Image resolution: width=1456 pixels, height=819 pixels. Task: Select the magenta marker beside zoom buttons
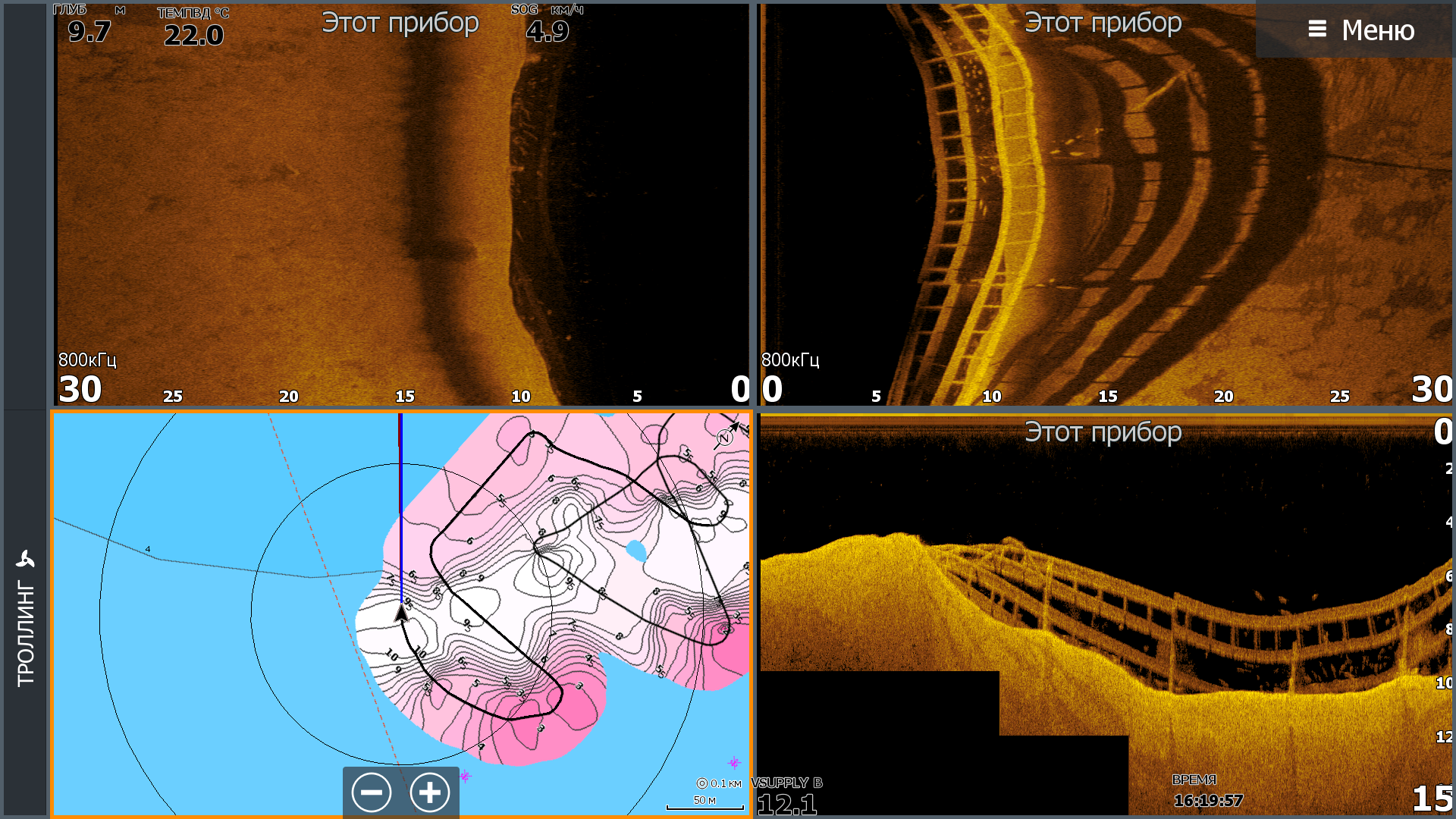tap(466, 775)
